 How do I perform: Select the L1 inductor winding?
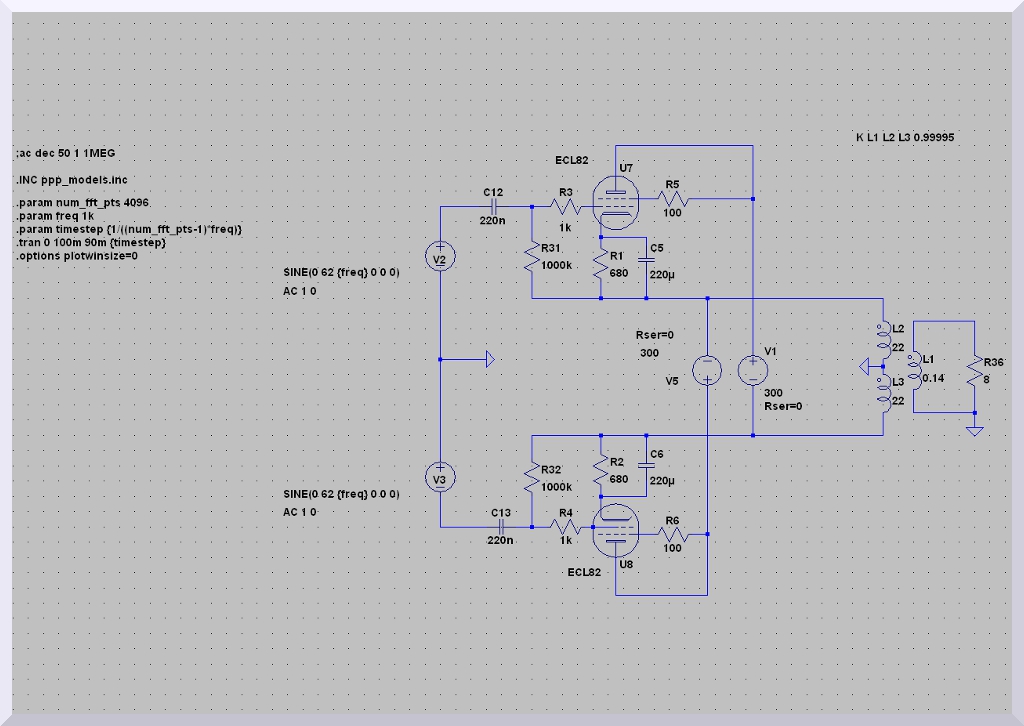[x=914, y=370]
